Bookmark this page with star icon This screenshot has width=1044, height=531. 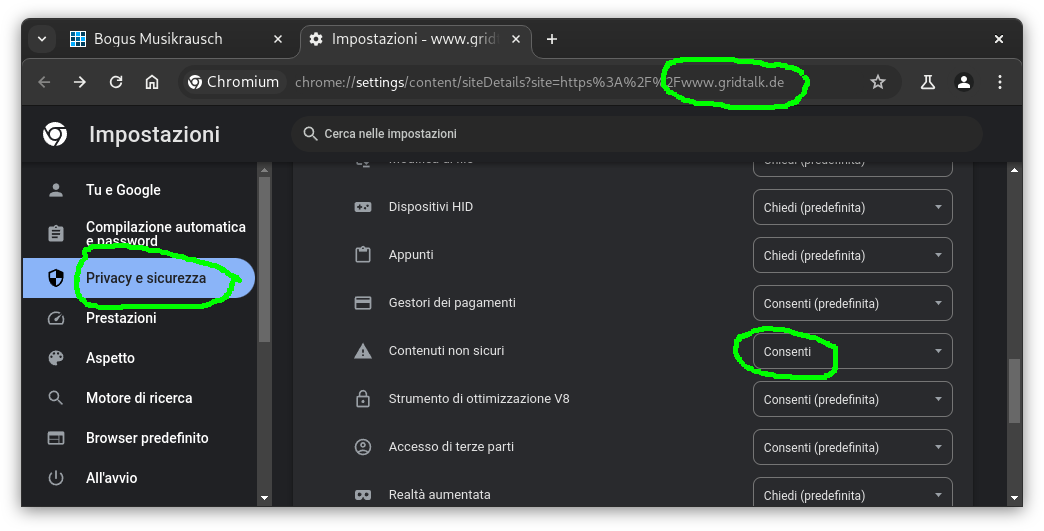(878, 82)
